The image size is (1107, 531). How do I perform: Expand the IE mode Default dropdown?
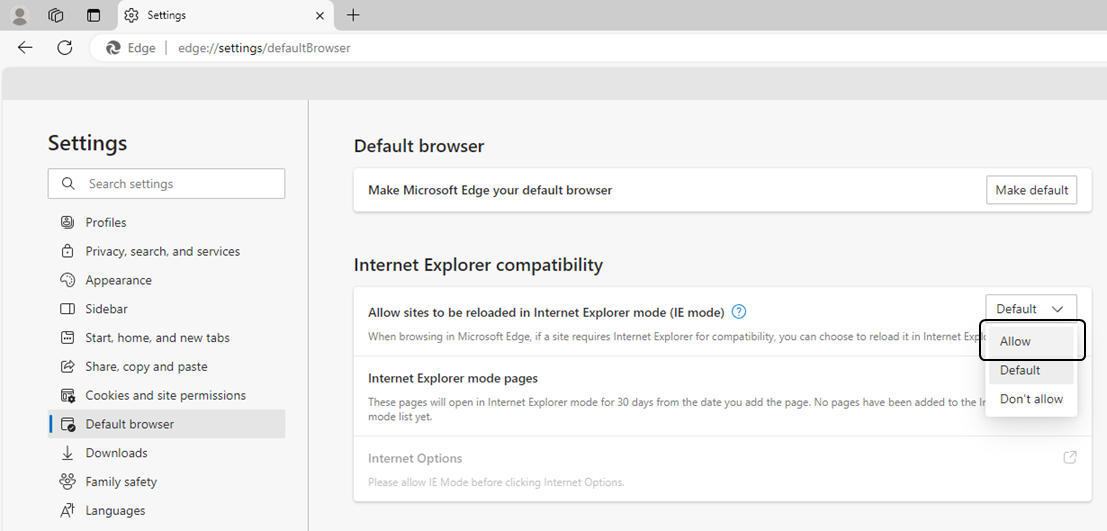pos(1030,309)
